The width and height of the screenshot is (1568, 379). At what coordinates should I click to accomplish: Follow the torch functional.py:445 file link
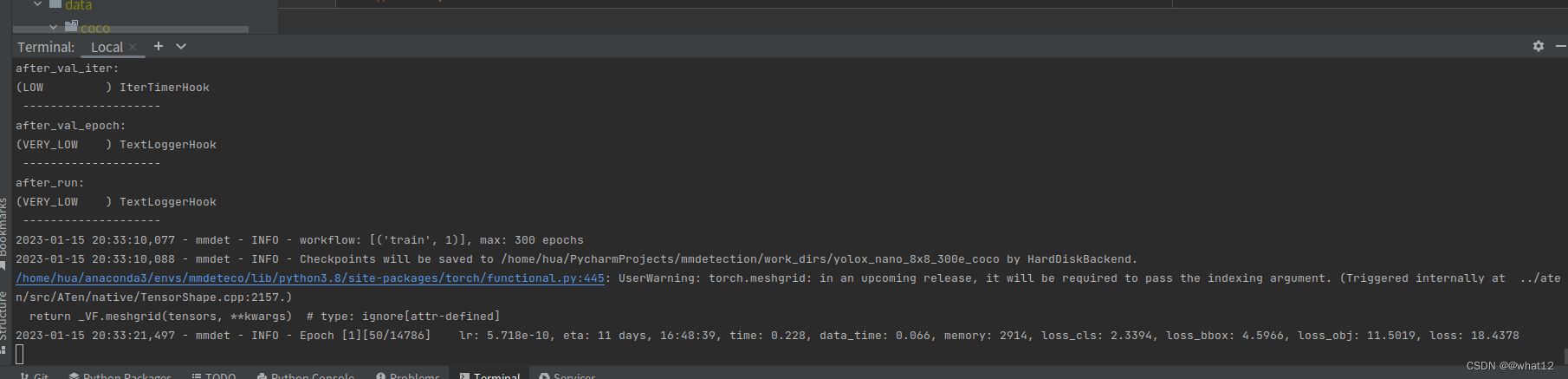point(310,278)
